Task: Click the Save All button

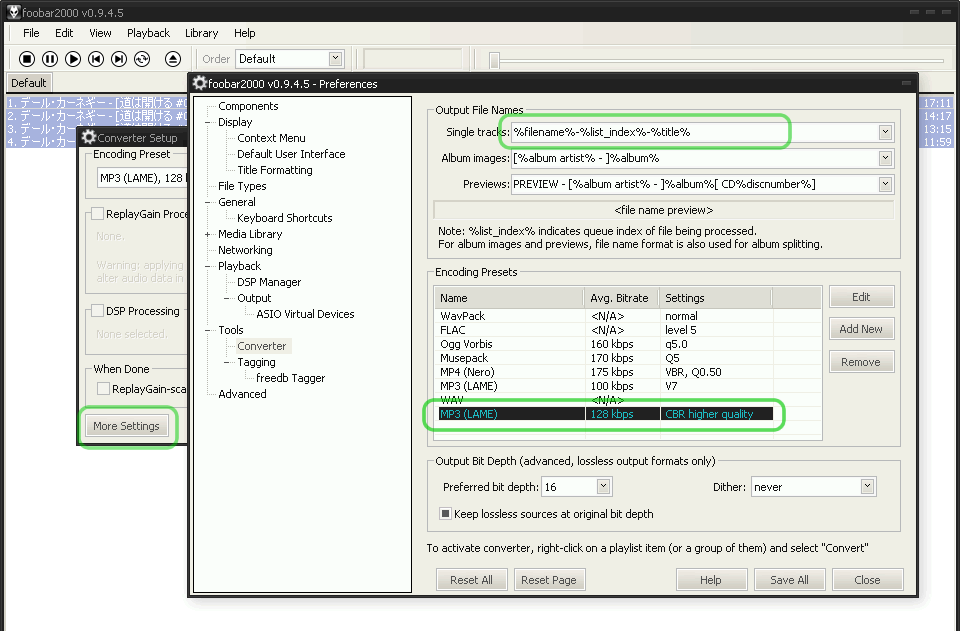Action: [x=790, y=580]
